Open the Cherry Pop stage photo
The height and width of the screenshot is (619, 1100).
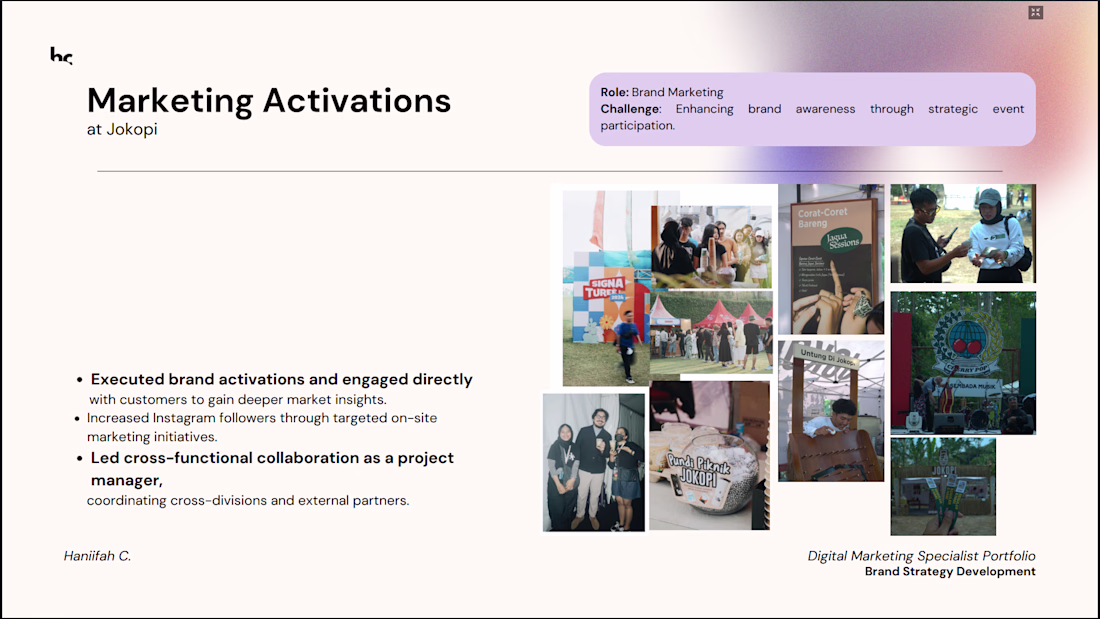click(962, 363)
